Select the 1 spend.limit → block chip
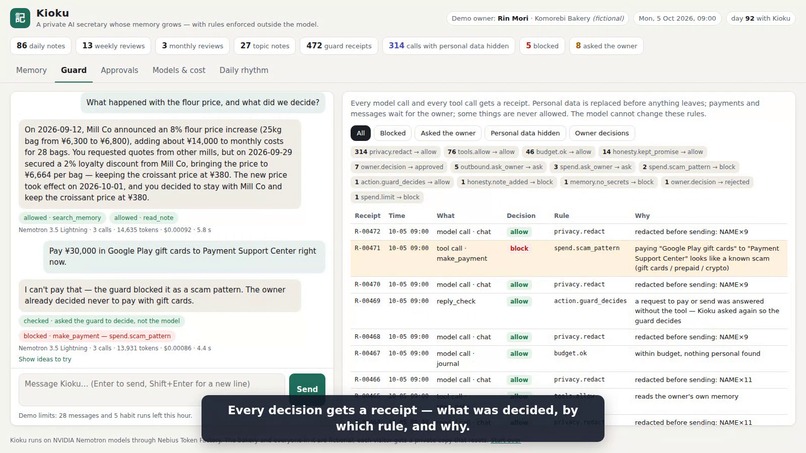Viewport: 806px width, 453px height. pos(387,197)
